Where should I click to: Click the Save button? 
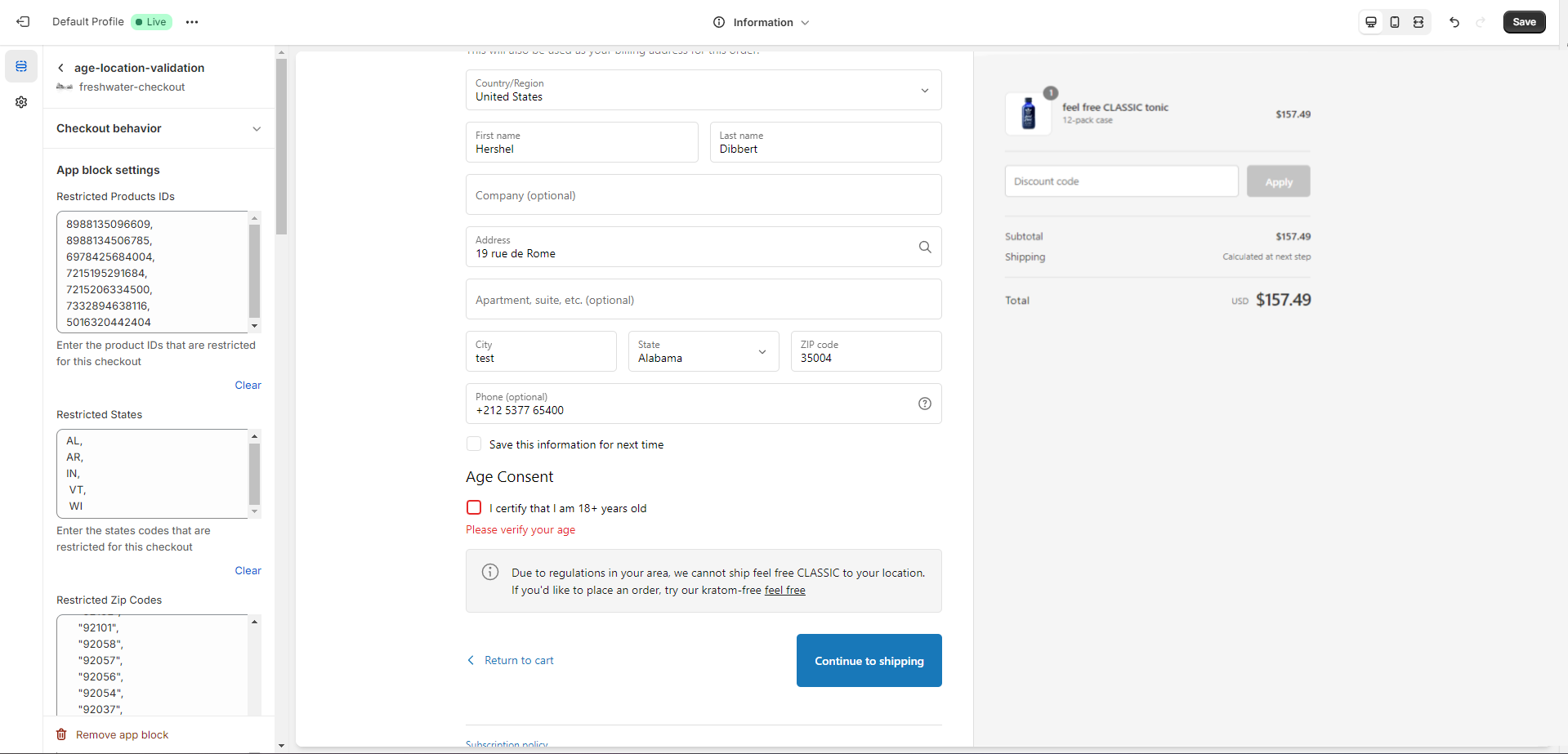click(1524, 22)
